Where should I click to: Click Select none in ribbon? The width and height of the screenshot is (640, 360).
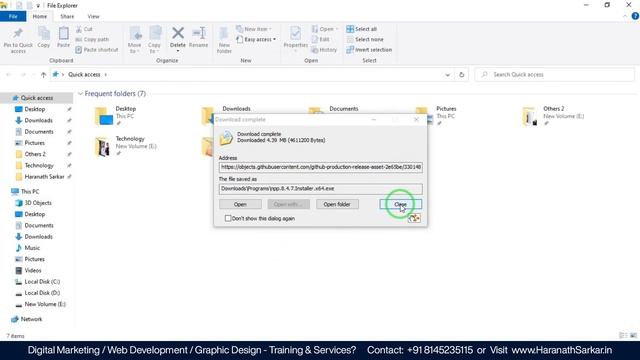pos(365,39)
